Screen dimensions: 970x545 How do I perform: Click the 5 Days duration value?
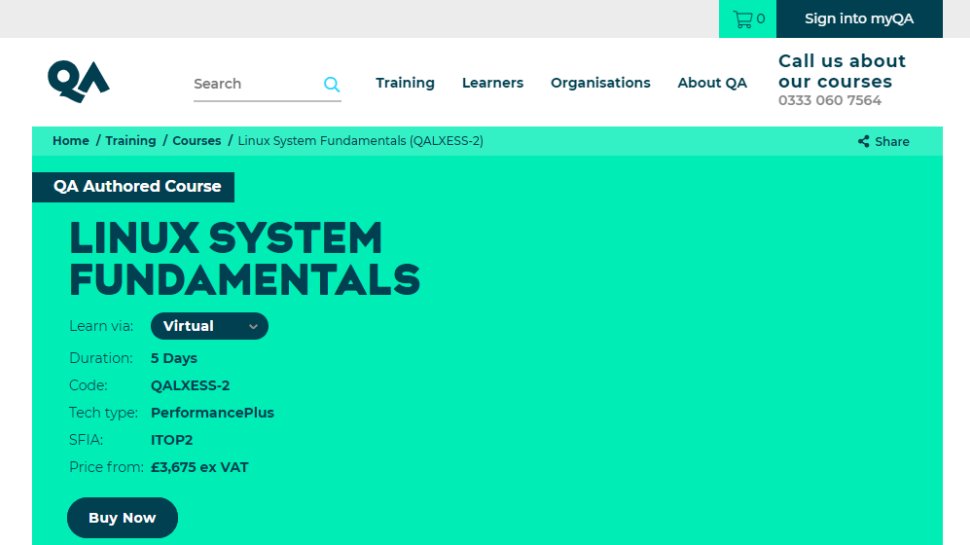174,358
